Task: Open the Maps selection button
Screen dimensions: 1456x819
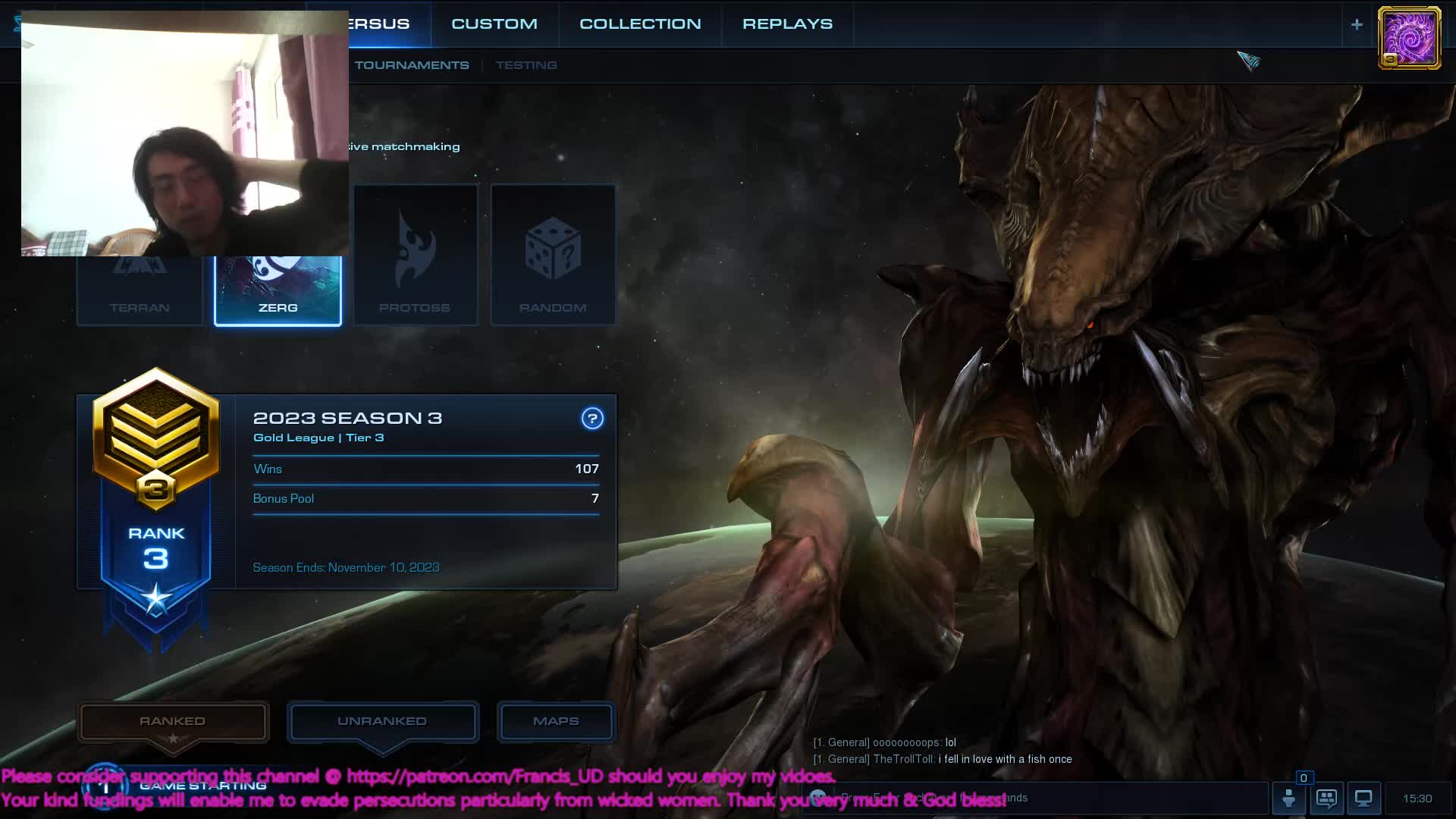Action: pyautogui.click(x=556, y=721)
